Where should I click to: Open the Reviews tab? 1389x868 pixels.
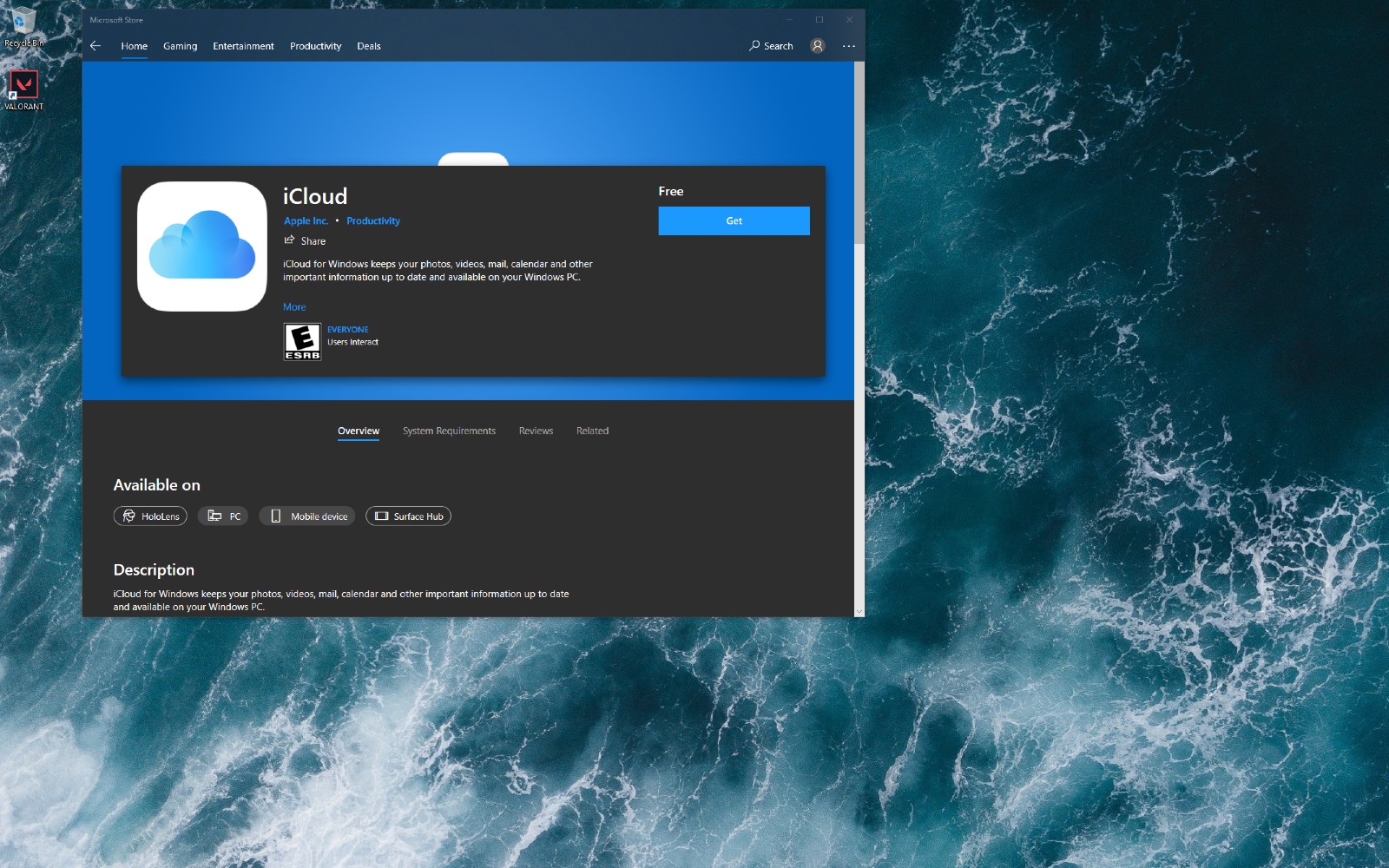tap(536, 431)
